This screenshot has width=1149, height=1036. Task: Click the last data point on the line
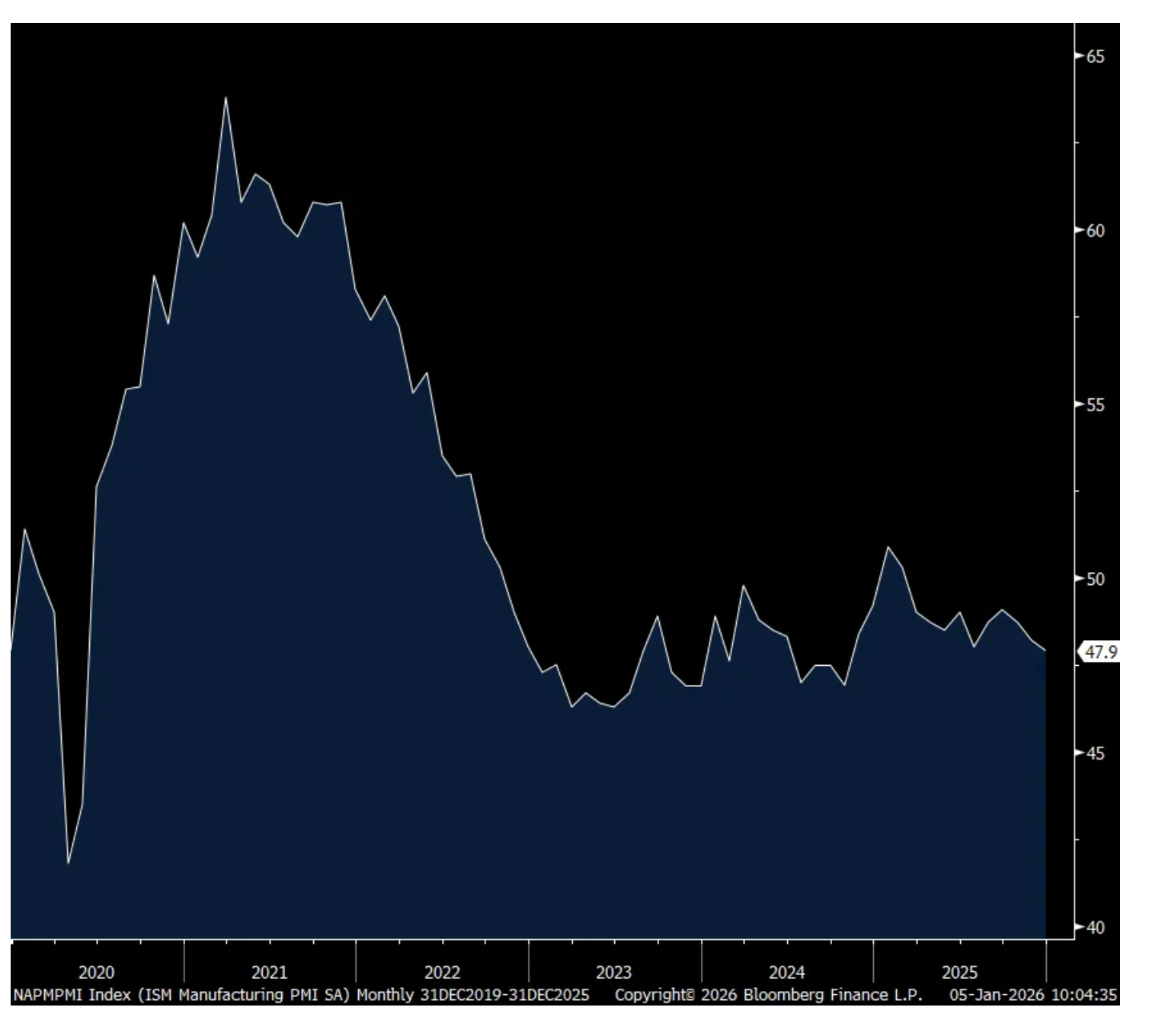click(x=1045, y=651)
